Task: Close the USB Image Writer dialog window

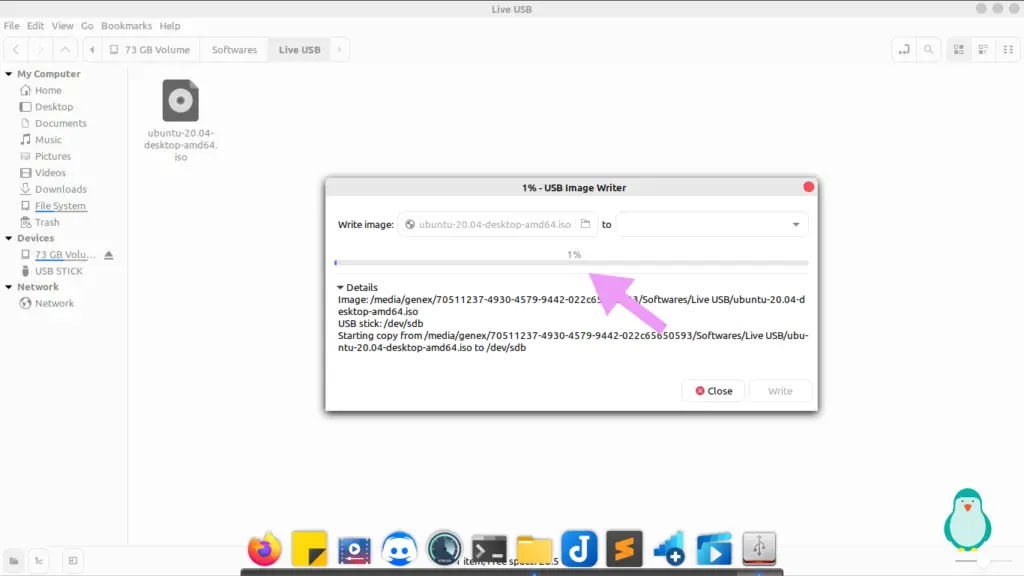Action: click(x=808, y=187)
